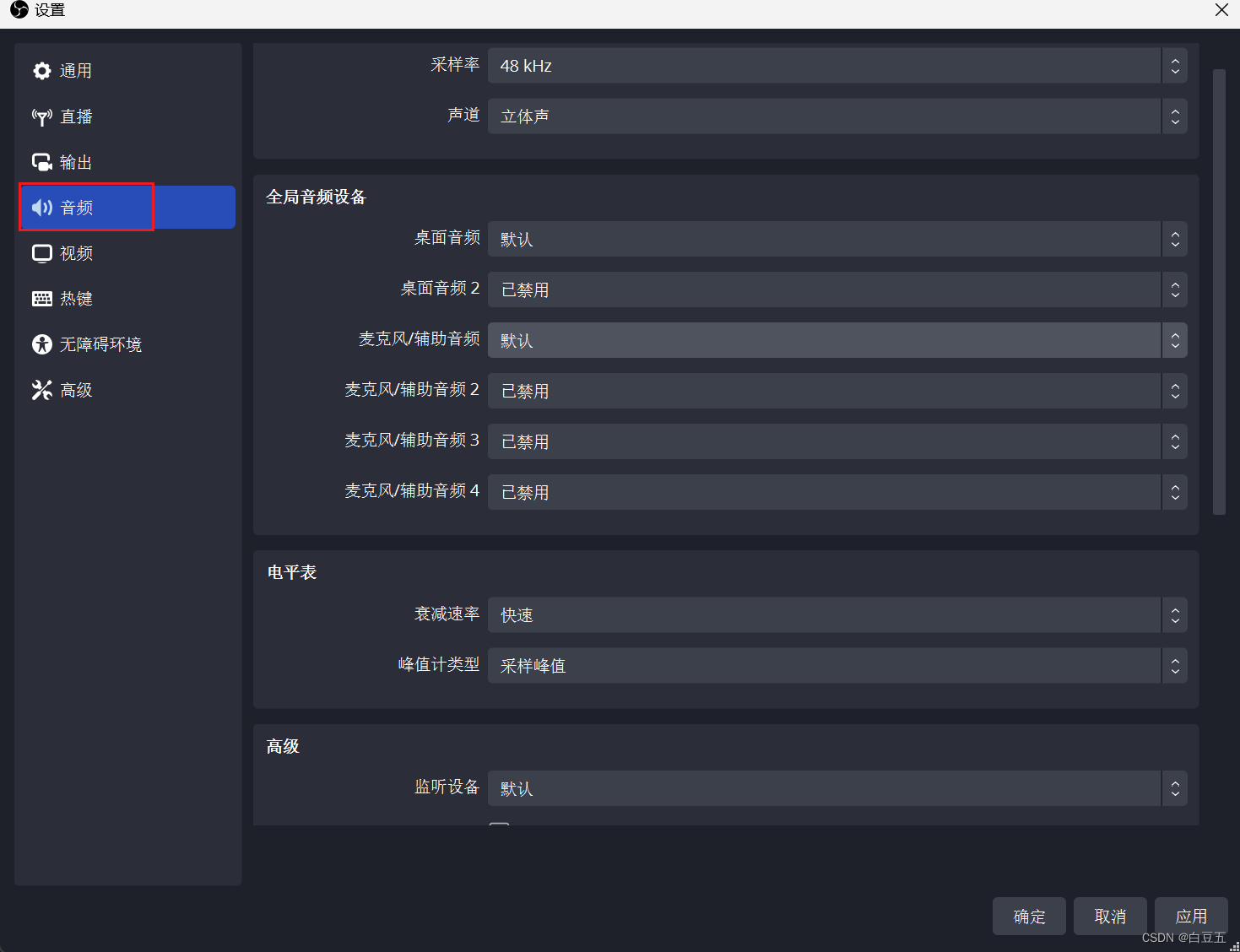This screenshot has width=1240, height=952.
Task: Click the Audio speaker icon
Action: pyautogui.click(x=41, y=208)
